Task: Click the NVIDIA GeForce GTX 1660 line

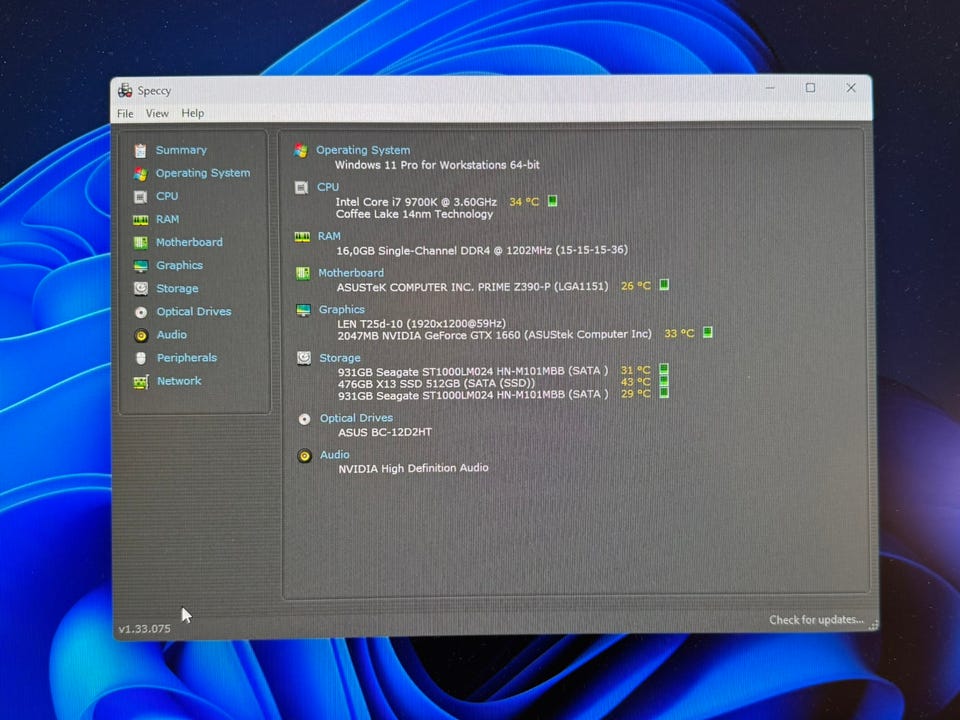Action: (x=495, y=335)
